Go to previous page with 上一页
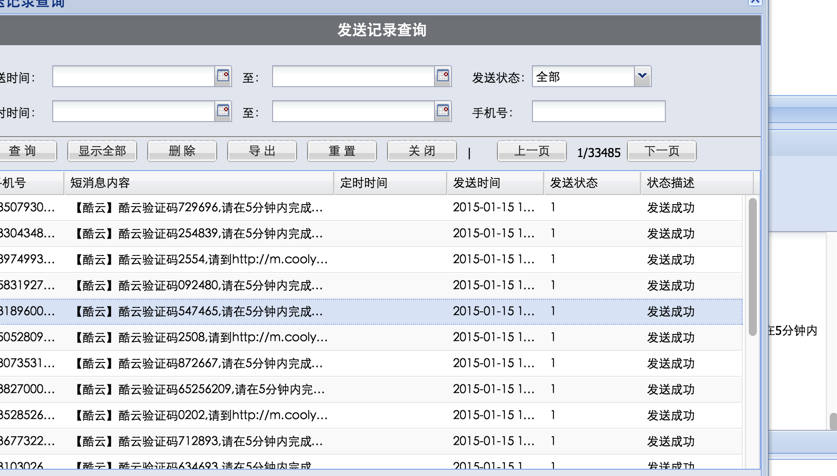 (532, 151)
